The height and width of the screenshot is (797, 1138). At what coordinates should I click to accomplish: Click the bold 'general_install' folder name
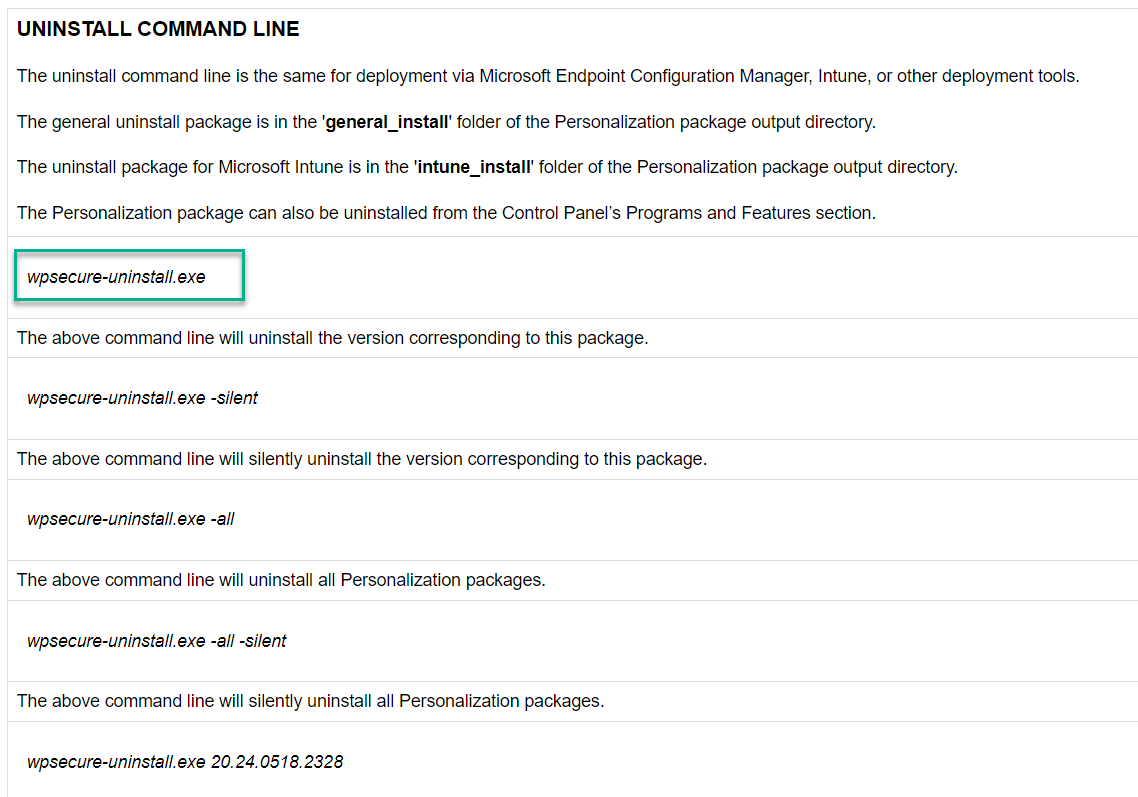click(x=387, y=122)
